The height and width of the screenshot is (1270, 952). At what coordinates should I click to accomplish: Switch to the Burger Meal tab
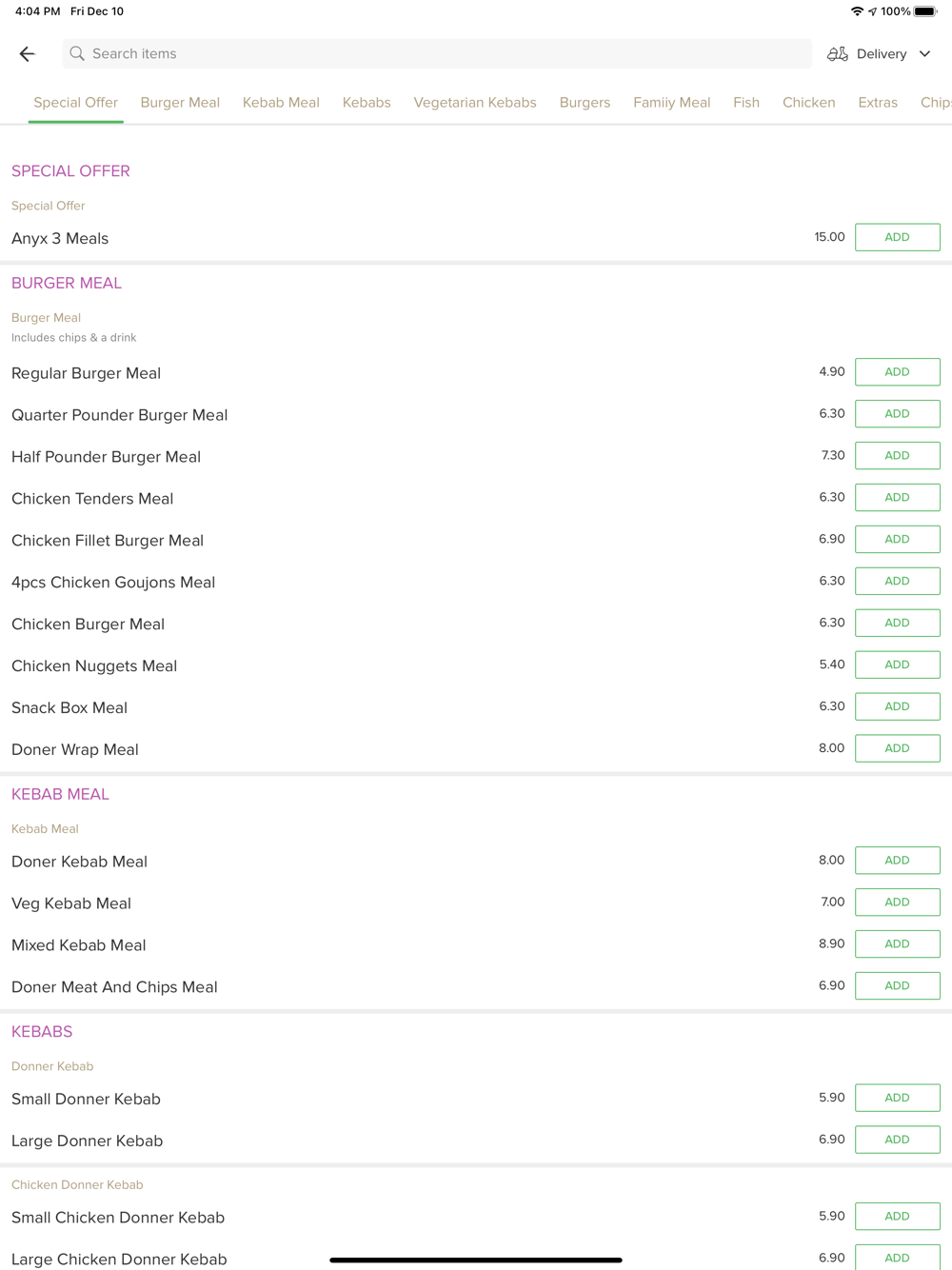click(180, 103)
